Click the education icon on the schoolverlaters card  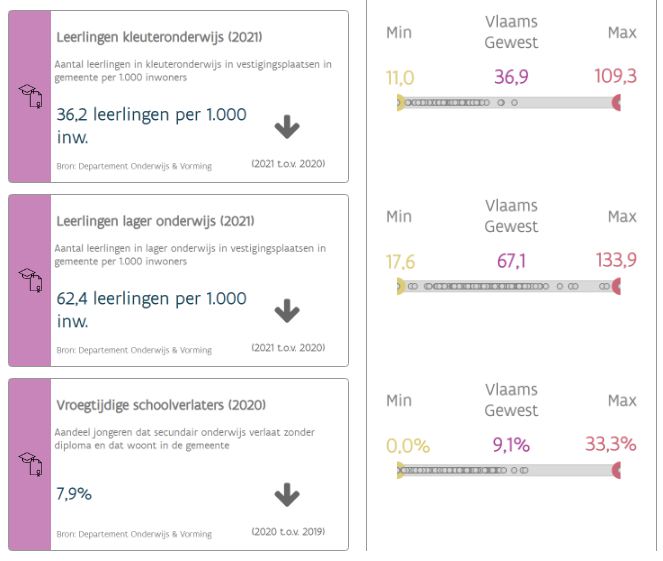pos(30,464)
